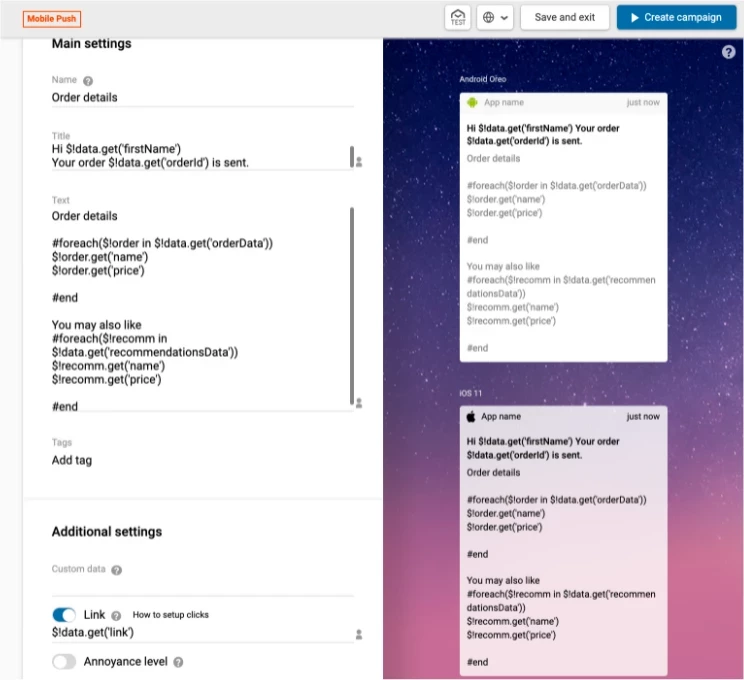Click the help icon next to Name
This screenshot has width=744, height=680.
(88, 80)
